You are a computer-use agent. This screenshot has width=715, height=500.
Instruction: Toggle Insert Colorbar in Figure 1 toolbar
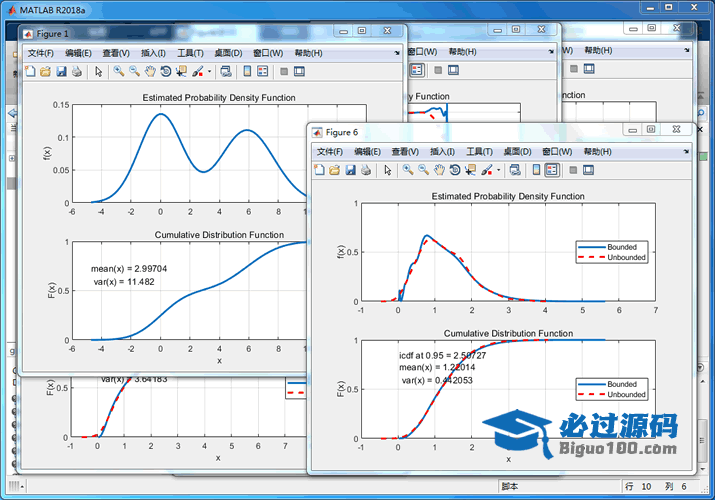click(247, 72)
